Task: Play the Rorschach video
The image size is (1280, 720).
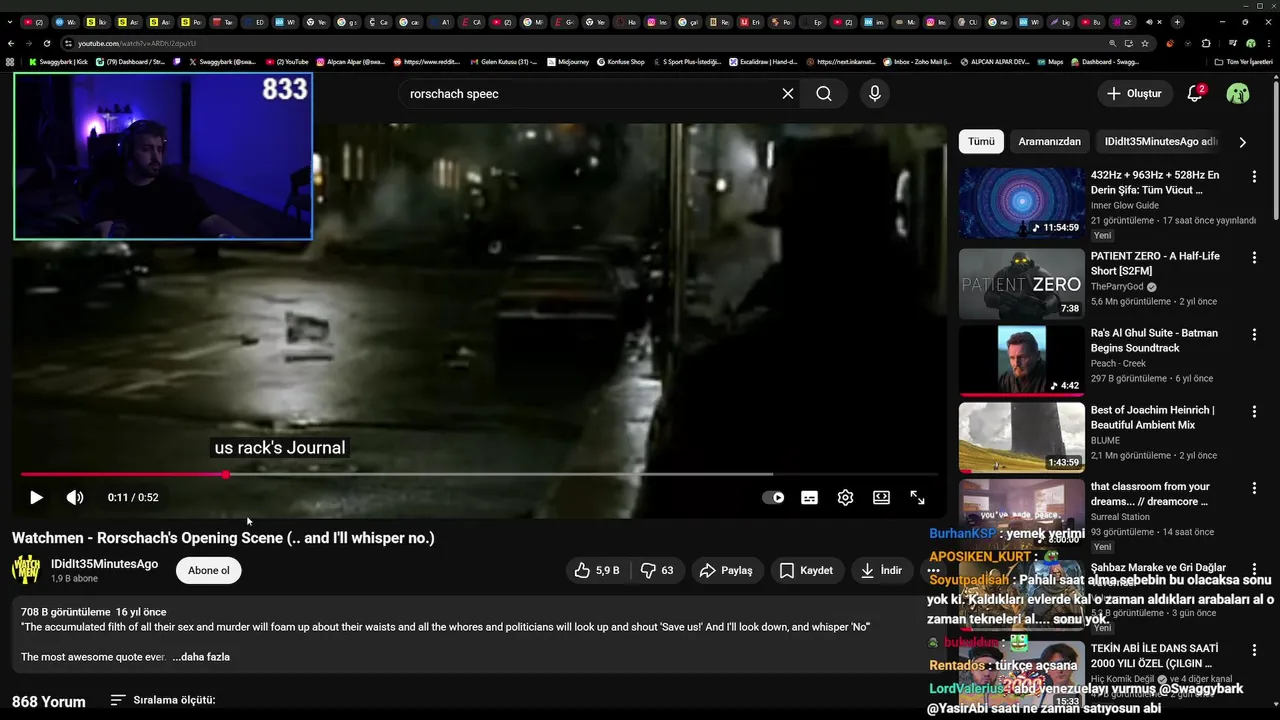Action: pyautogui.click(x=36, y=497)
